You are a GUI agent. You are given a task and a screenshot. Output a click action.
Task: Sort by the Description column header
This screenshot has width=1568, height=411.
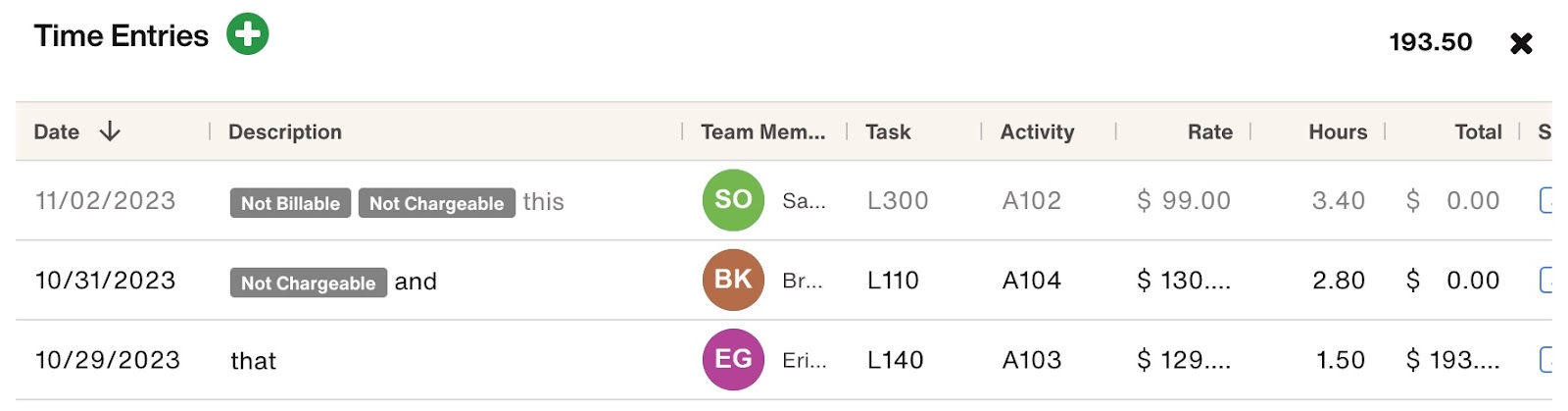(x=285, y=131)
